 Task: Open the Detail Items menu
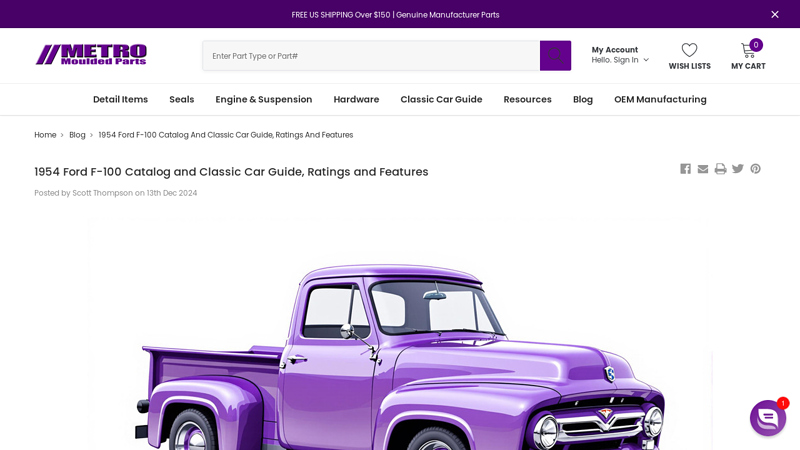[x=120, y=99]
